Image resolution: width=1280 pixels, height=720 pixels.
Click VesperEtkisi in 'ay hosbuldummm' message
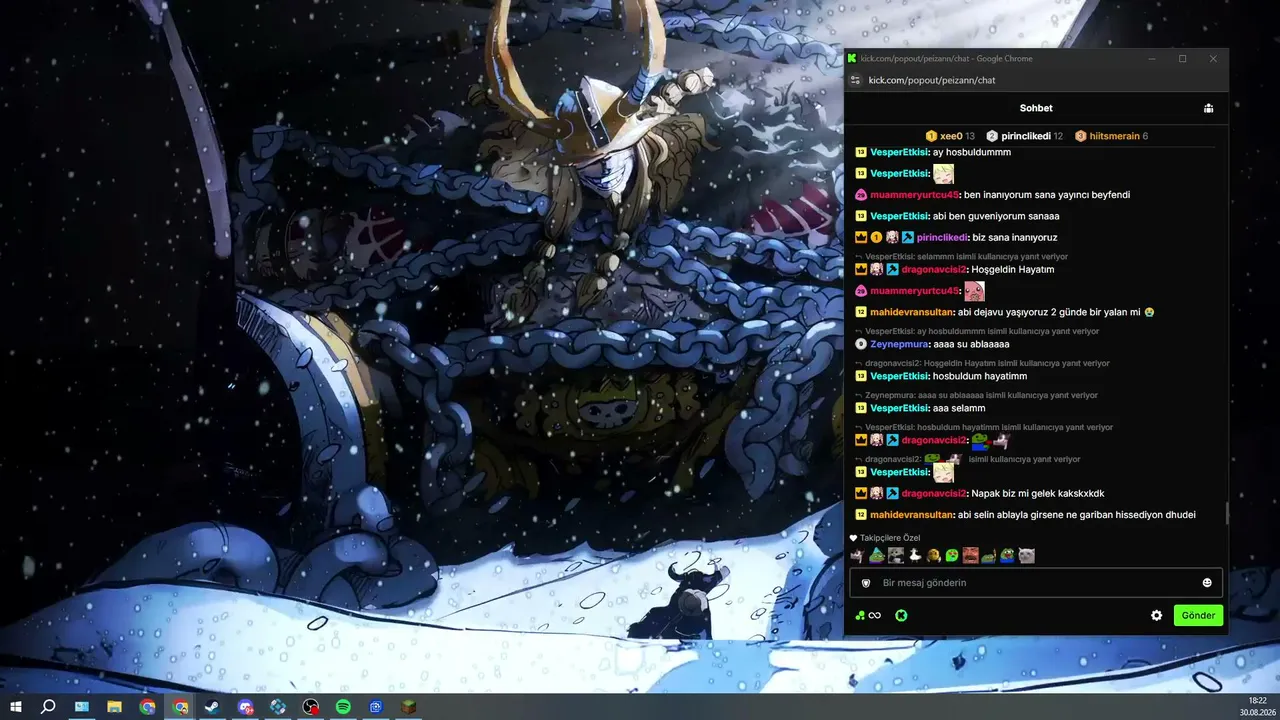[x=900, y=152]
